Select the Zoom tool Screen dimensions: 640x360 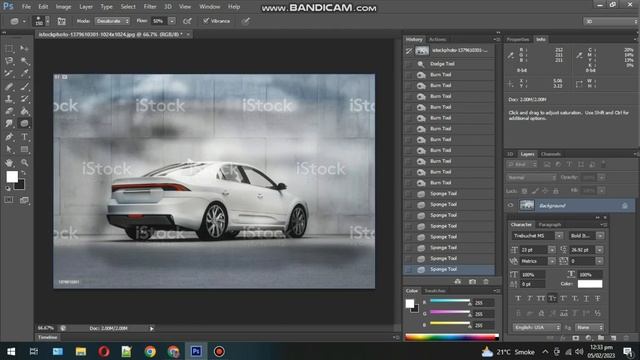24,162
